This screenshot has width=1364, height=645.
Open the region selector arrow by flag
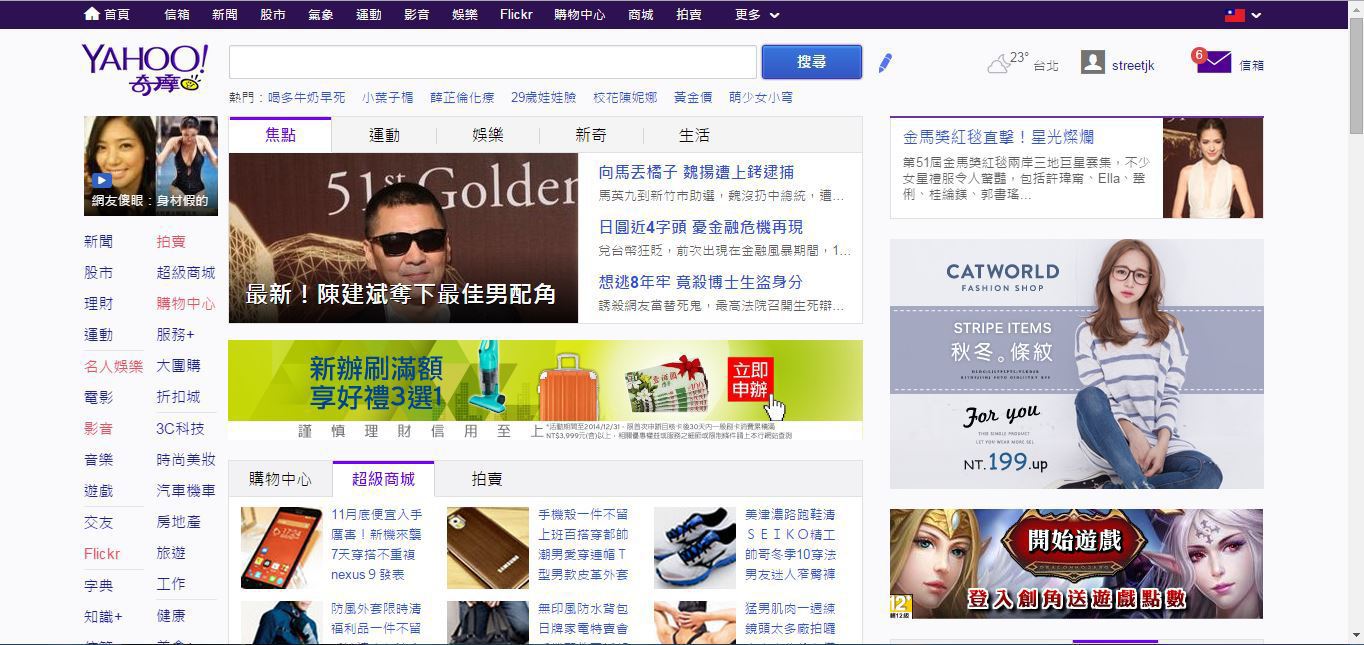pos(1256,15)
